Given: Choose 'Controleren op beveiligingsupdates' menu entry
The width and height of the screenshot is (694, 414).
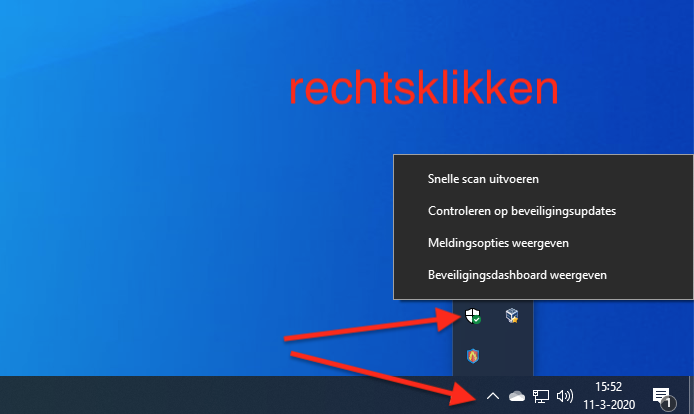Looking at the screenshot, I should coord(520,211).
